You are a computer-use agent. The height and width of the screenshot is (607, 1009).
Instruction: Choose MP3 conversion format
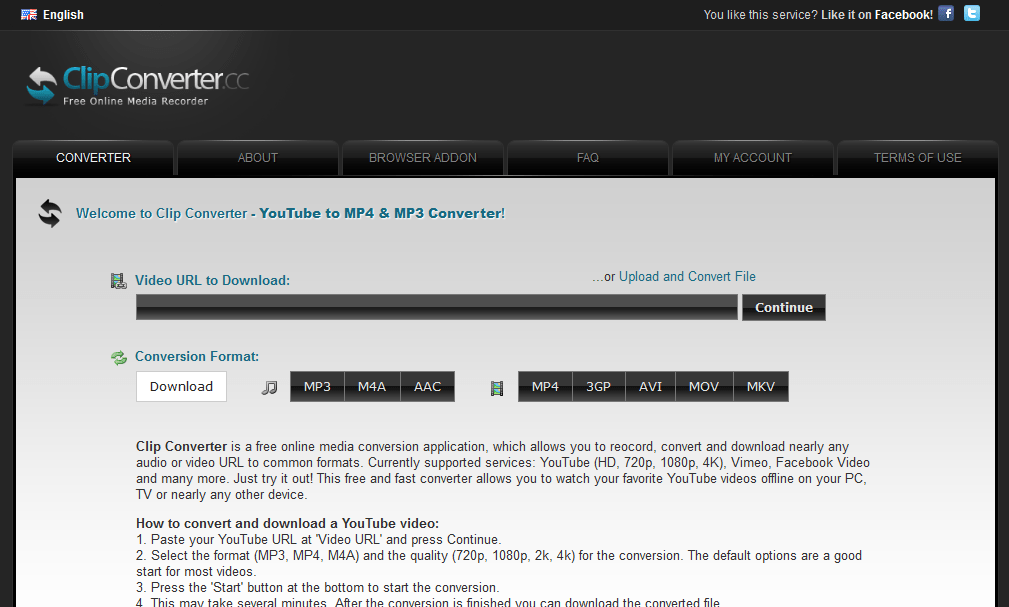[317, 386]
